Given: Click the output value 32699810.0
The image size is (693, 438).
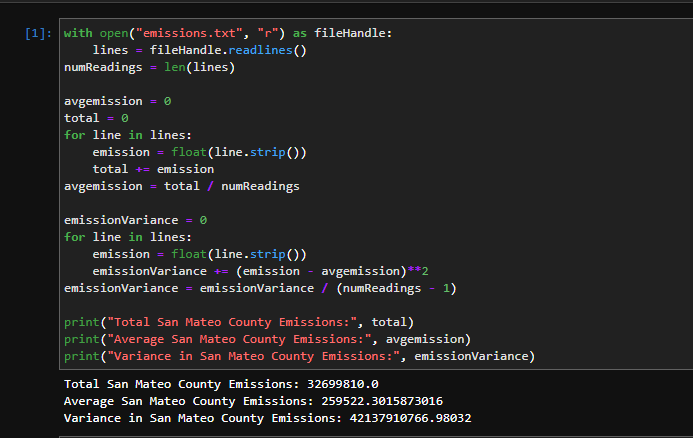Looking at the screenshot, I should [343, 384].
